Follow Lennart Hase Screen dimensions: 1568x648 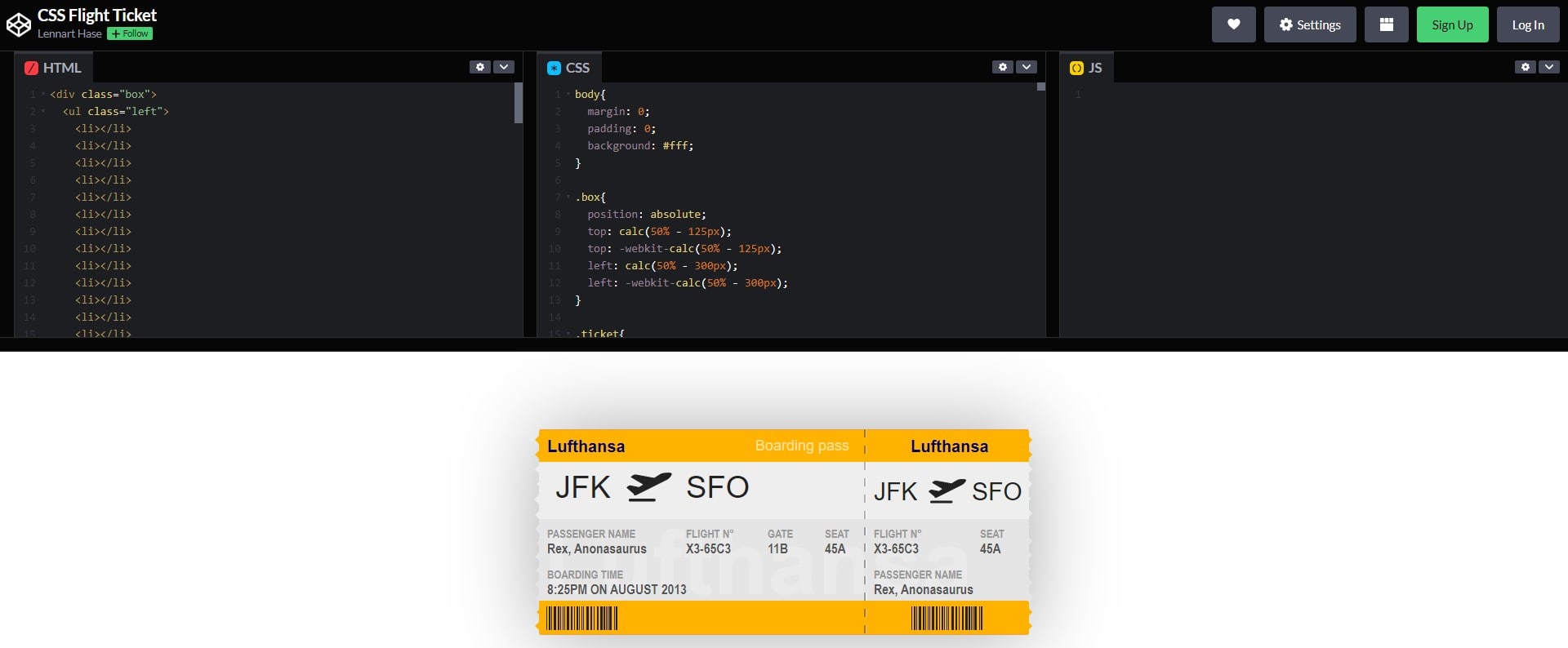coord(130,33)
